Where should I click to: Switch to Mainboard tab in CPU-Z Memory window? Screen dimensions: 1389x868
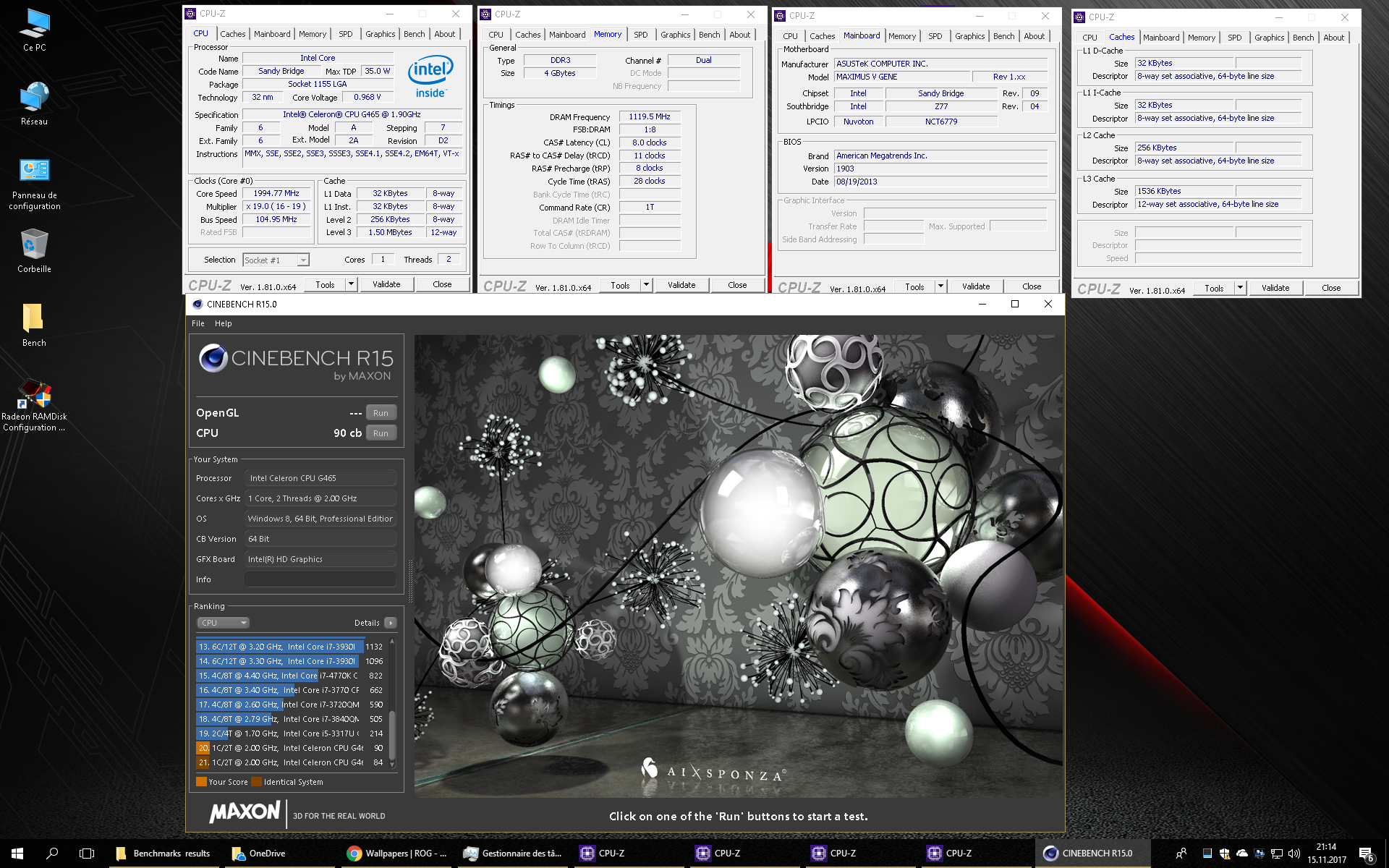[567, 35]
